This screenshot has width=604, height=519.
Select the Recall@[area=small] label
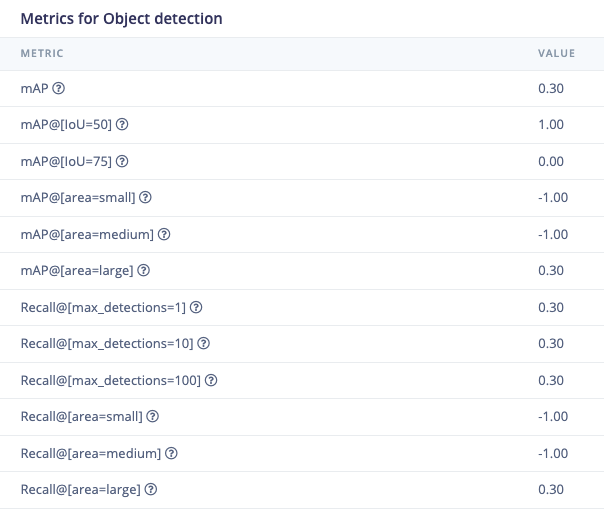click(81, 417)
